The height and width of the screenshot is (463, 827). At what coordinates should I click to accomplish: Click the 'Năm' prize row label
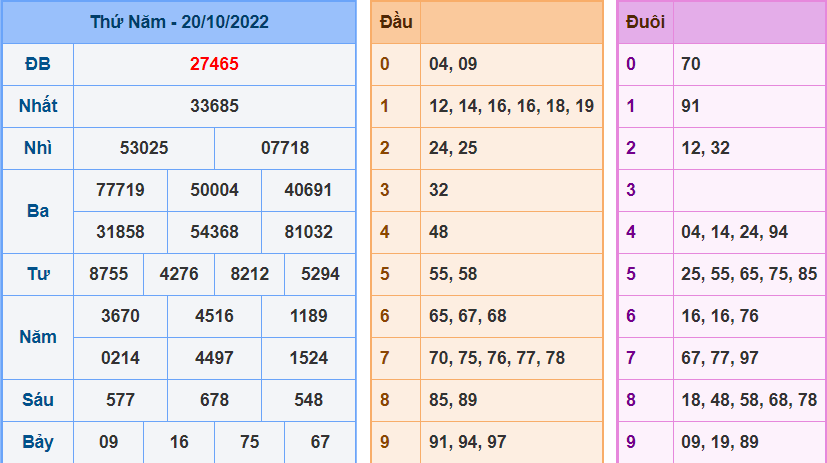click(x=38, y=337)
